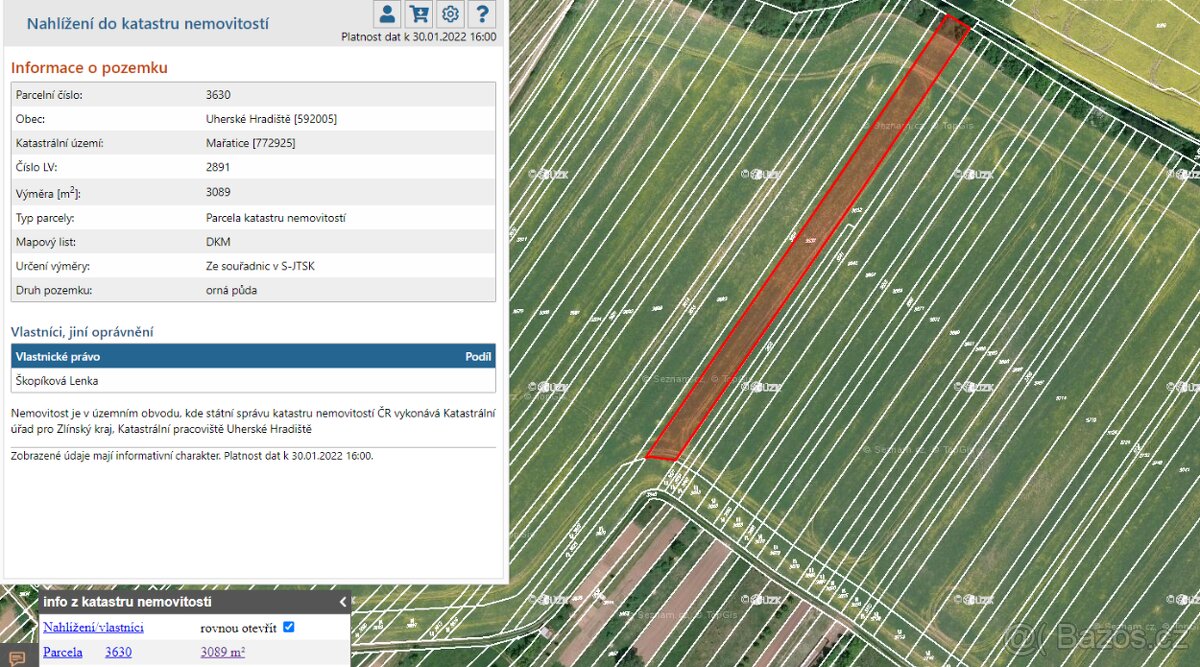Click owner name 'Škopíková Lenka'

tap(57, 381)
